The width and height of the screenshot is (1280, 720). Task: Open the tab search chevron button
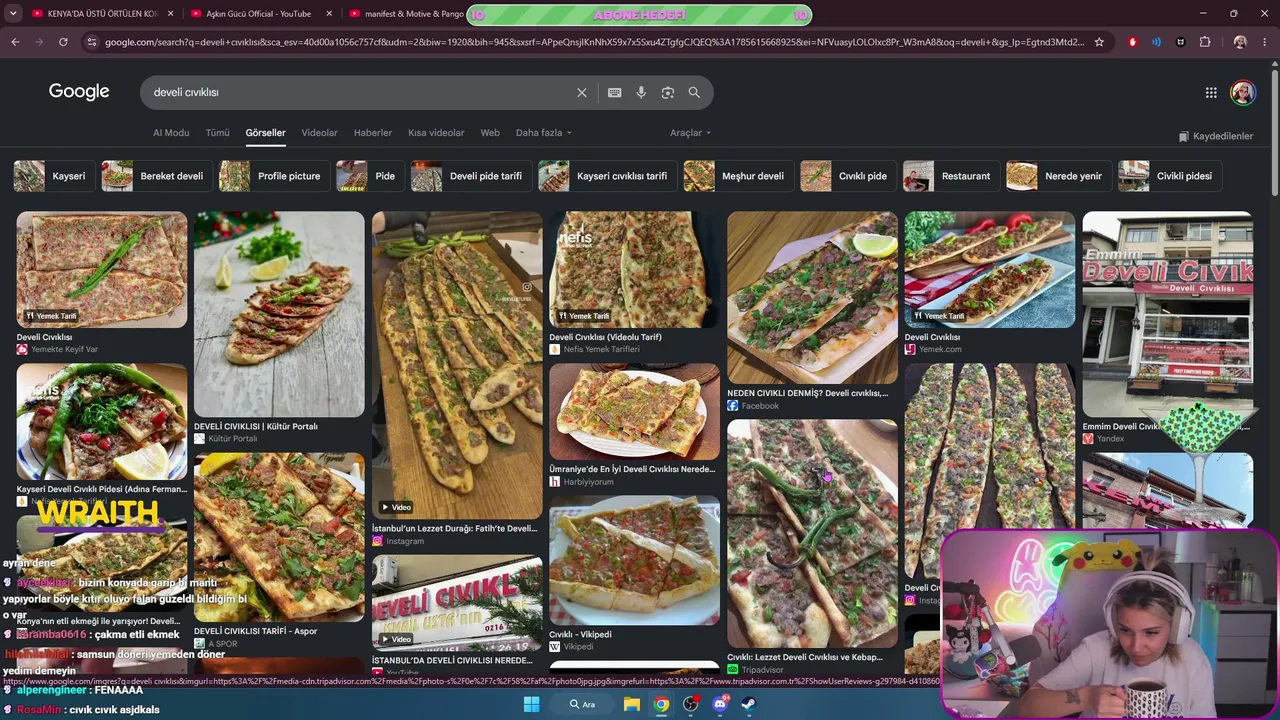(x=13, y=14)
